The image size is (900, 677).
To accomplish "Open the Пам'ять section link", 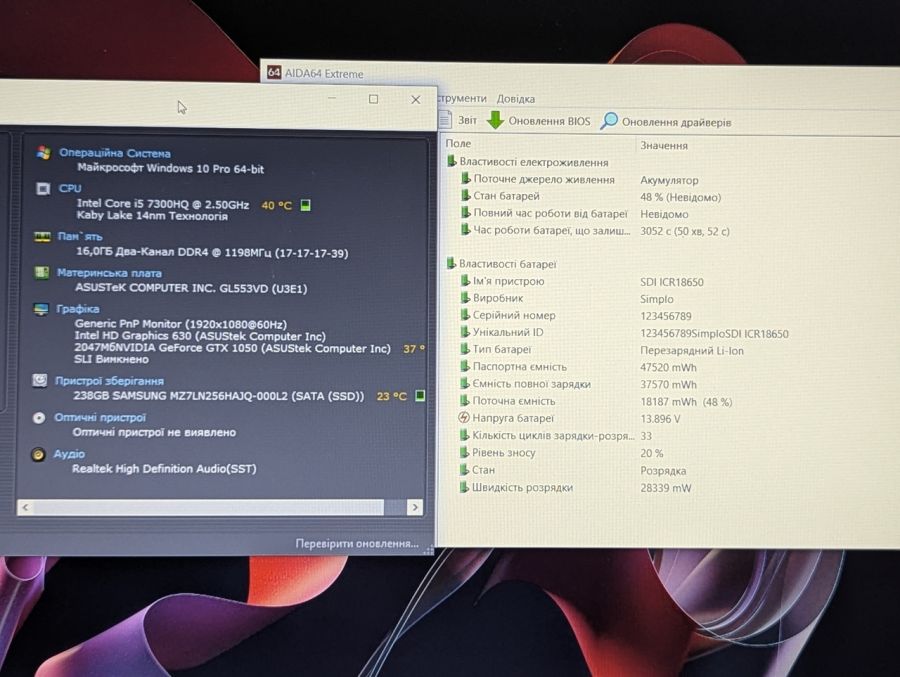I will 80,237.
